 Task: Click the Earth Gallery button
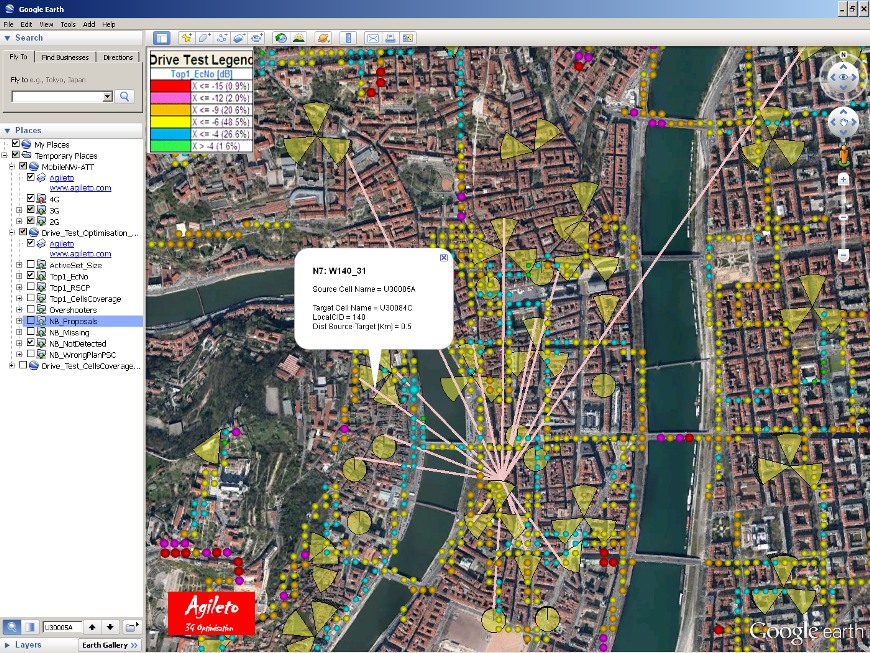108,645
